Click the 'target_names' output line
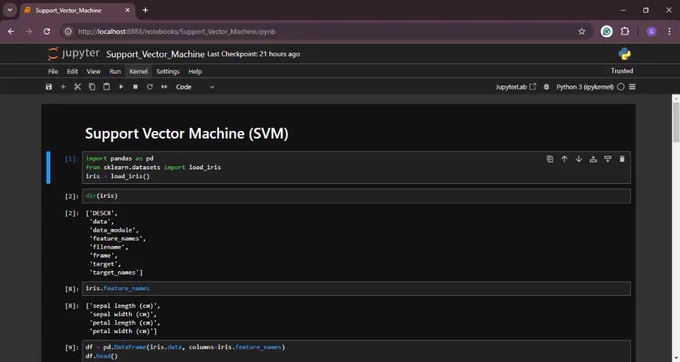 pyautogui.click(x=116, y=272)
